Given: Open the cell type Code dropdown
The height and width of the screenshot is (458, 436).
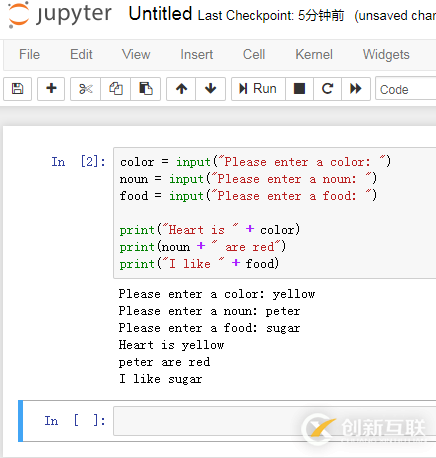Looking at the screenshot, I should tap(405, 89).
